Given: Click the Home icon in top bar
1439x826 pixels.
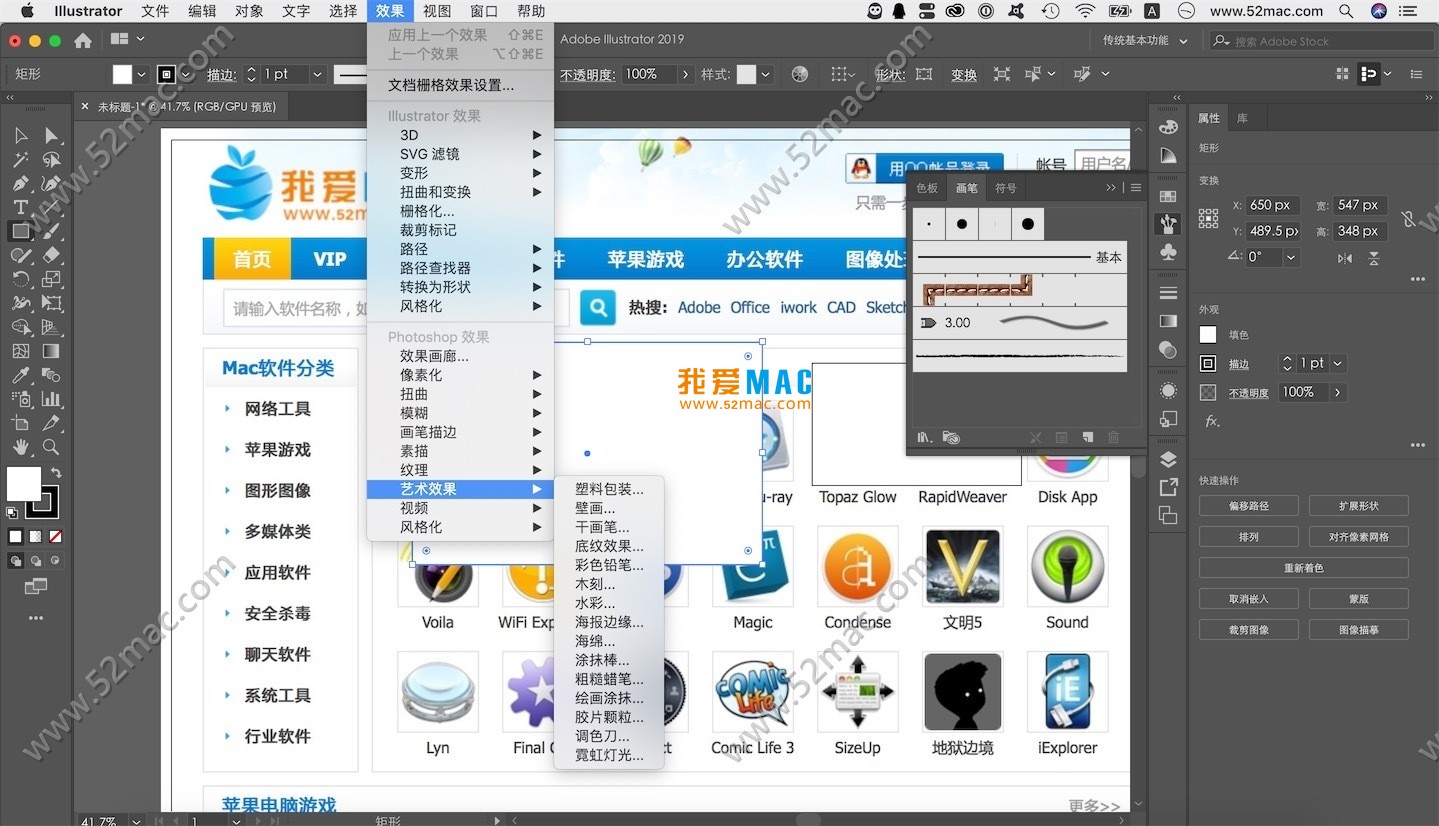Looking at the screenshot, I should click(x=83, y=40).
